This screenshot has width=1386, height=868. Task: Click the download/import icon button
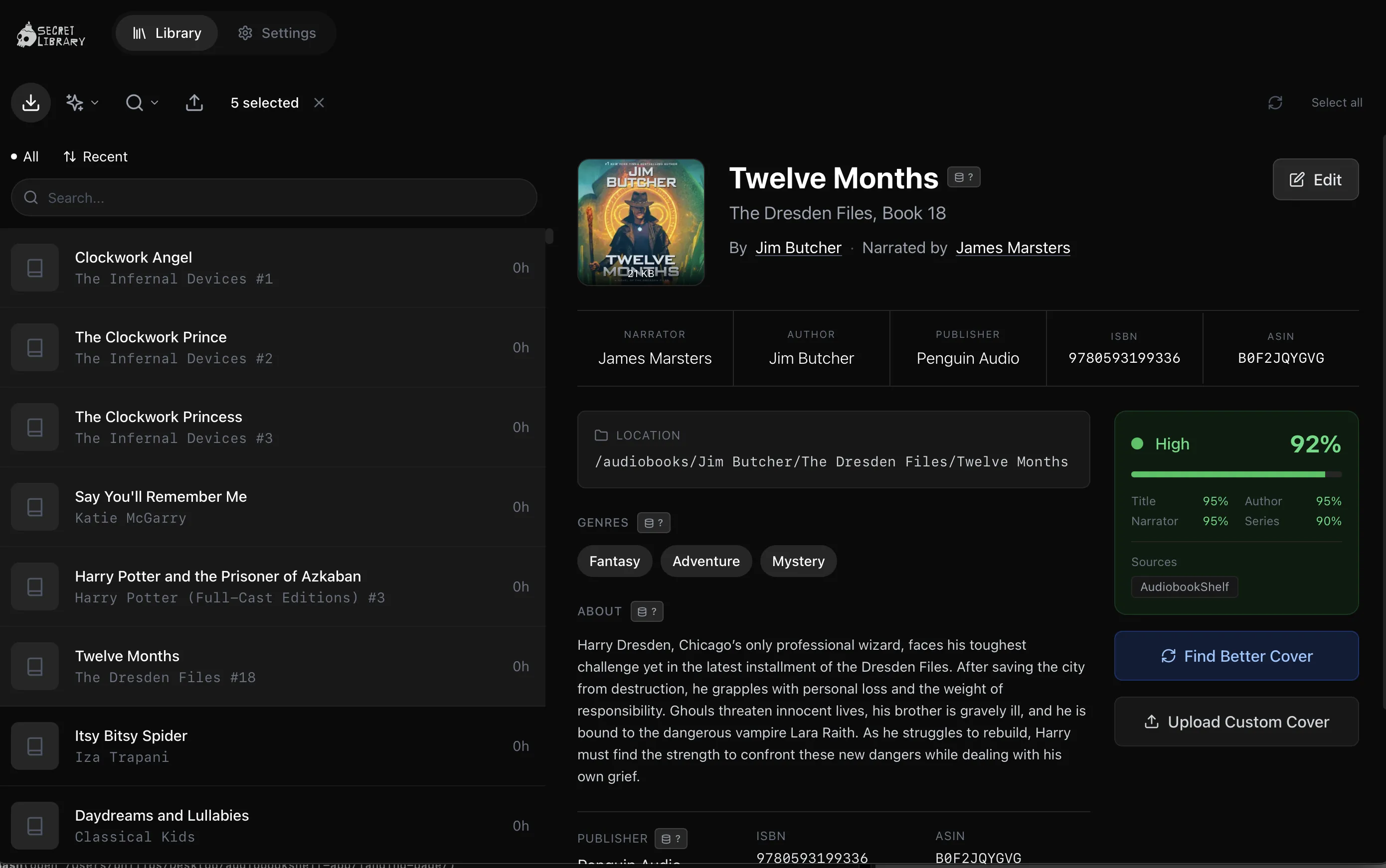tap(31, 103)
